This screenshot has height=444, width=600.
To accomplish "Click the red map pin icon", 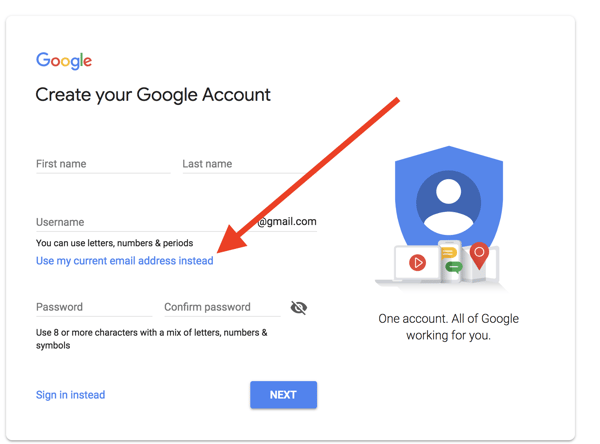I will [479, 255].
